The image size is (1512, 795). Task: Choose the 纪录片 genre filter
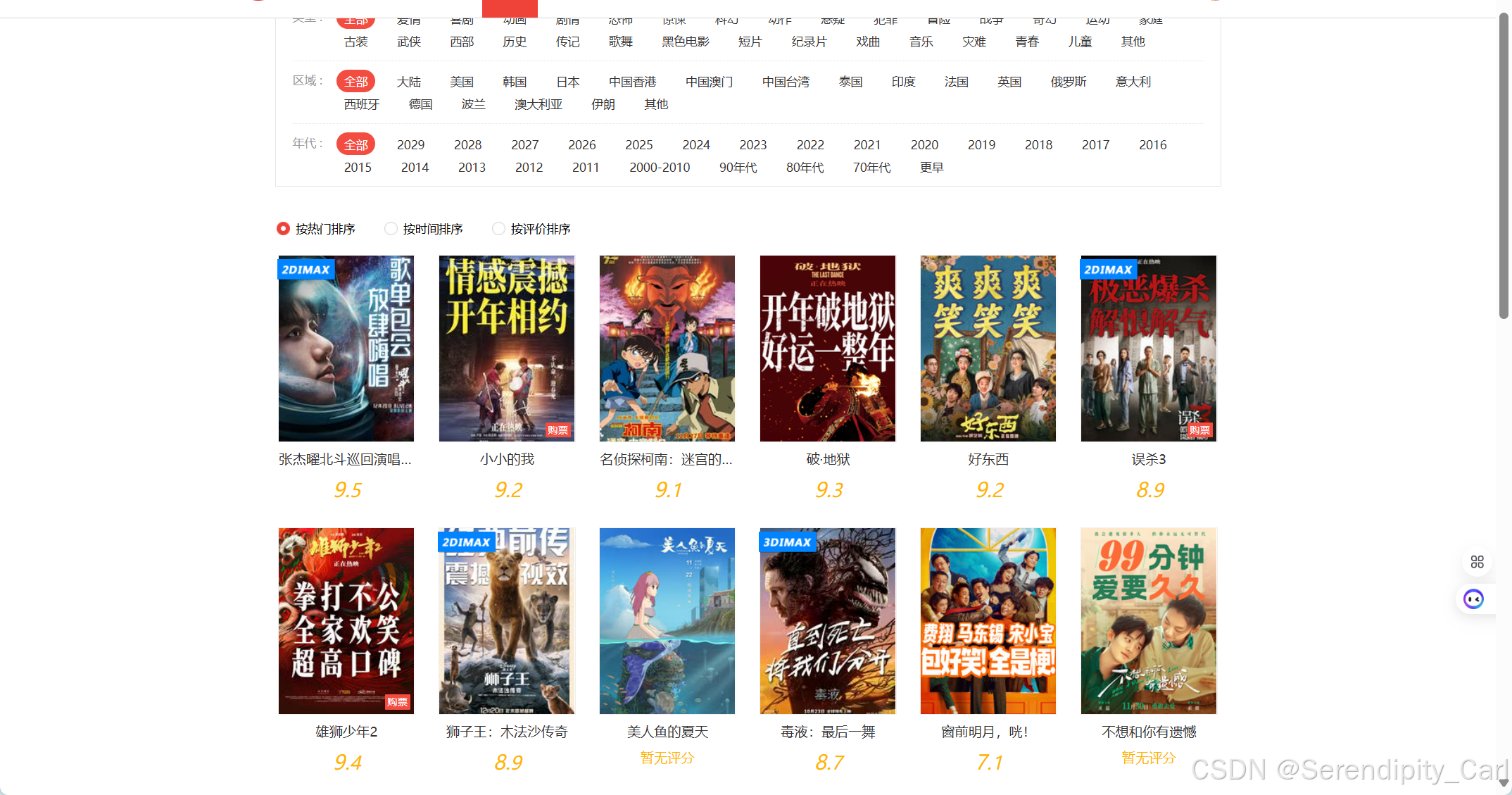(809, 42)
